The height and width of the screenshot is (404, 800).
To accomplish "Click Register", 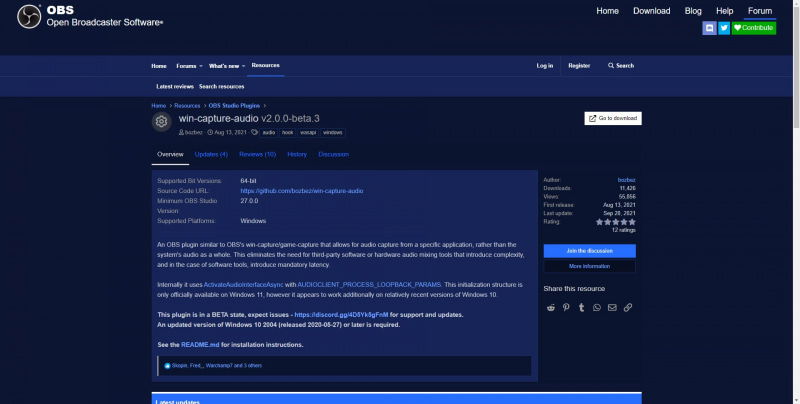I will [579, 66].
